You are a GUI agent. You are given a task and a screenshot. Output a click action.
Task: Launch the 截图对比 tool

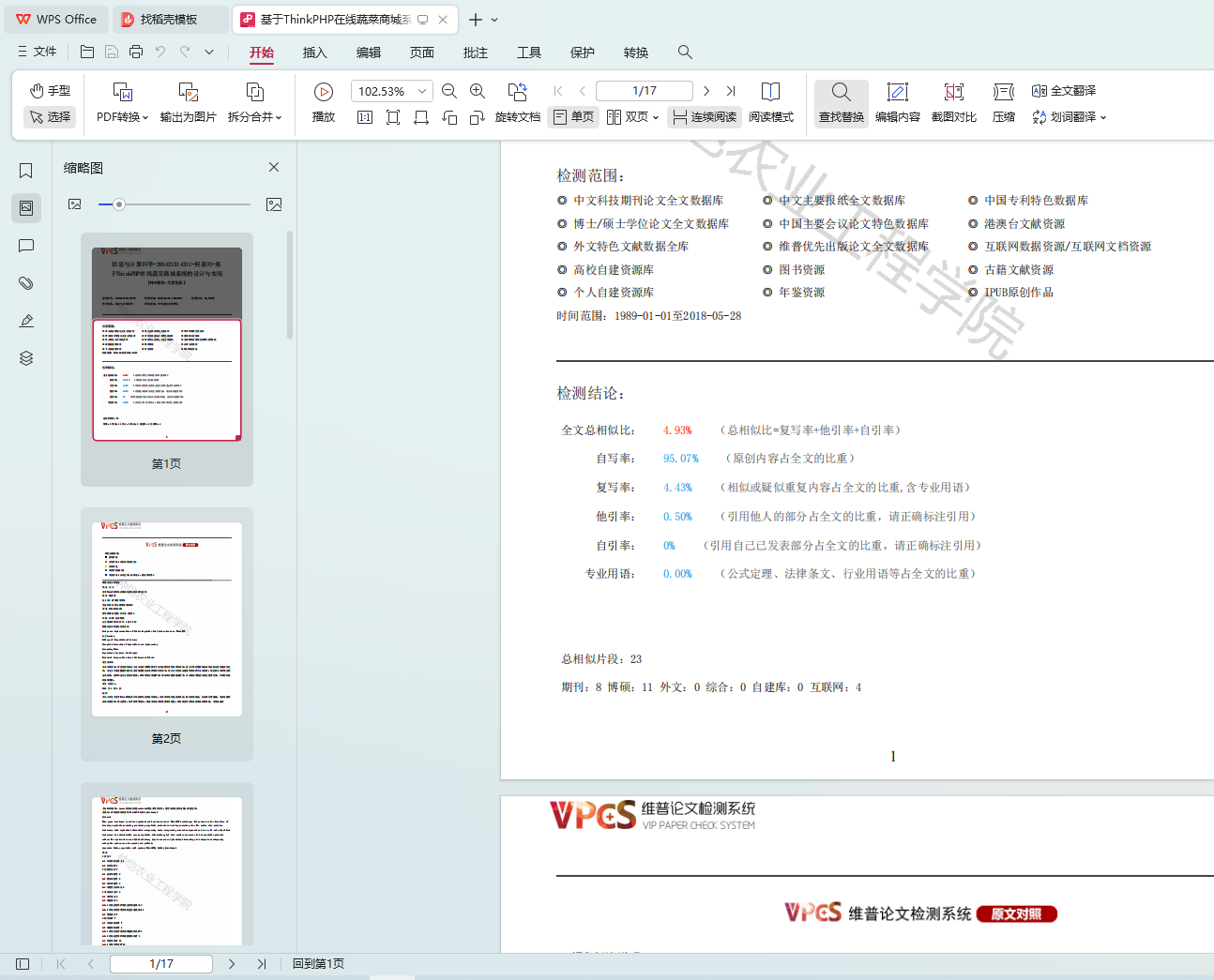coord(954,102)
